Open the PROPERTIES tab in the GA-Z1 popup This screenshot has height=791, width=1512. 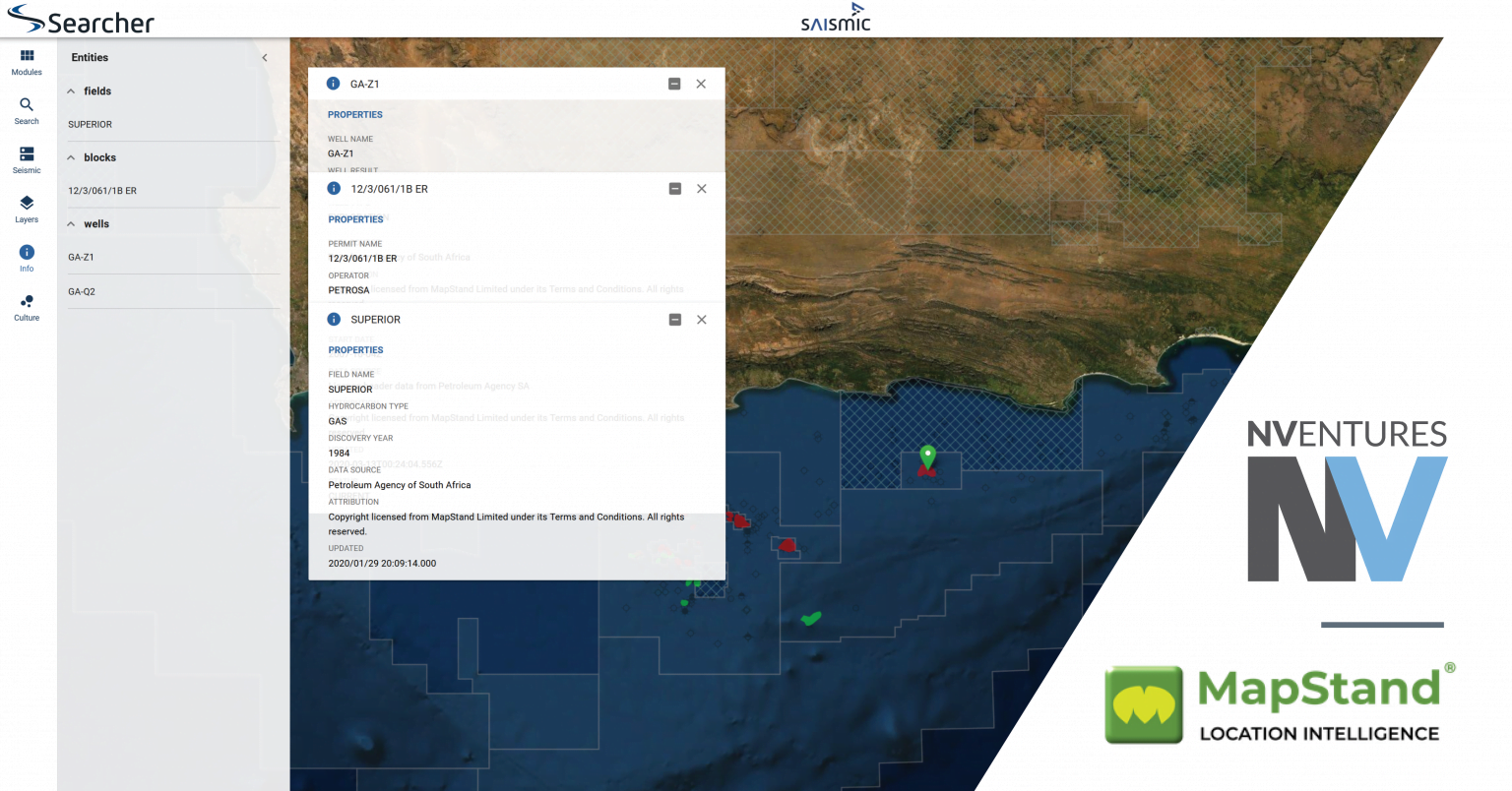pos(354,114)
